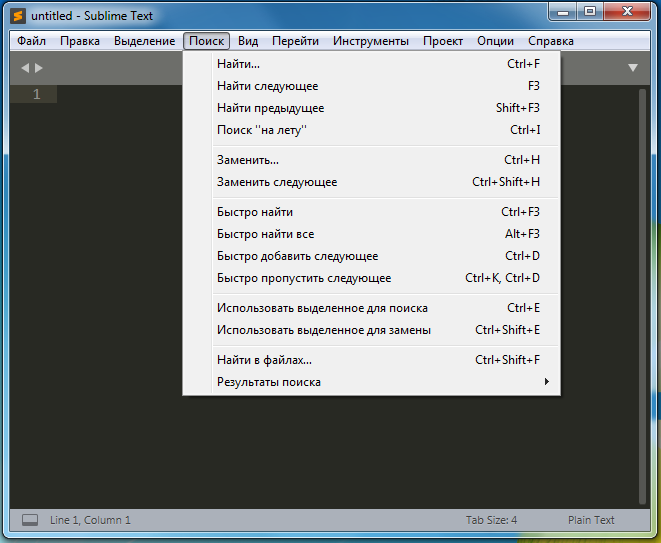
Task: Choose Использовать выделенное для поиска
Action: (x=371, y=308)
